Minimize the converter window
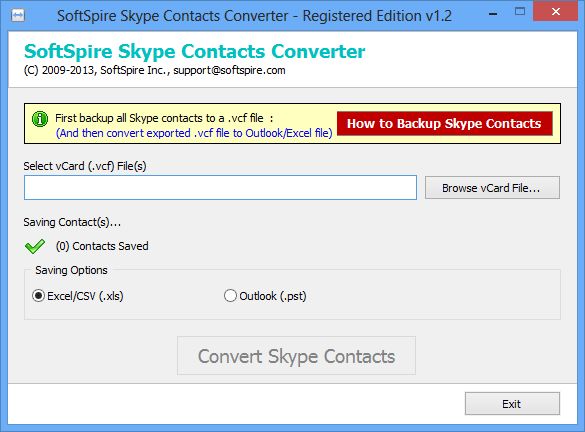 click(x=493, y=14)
